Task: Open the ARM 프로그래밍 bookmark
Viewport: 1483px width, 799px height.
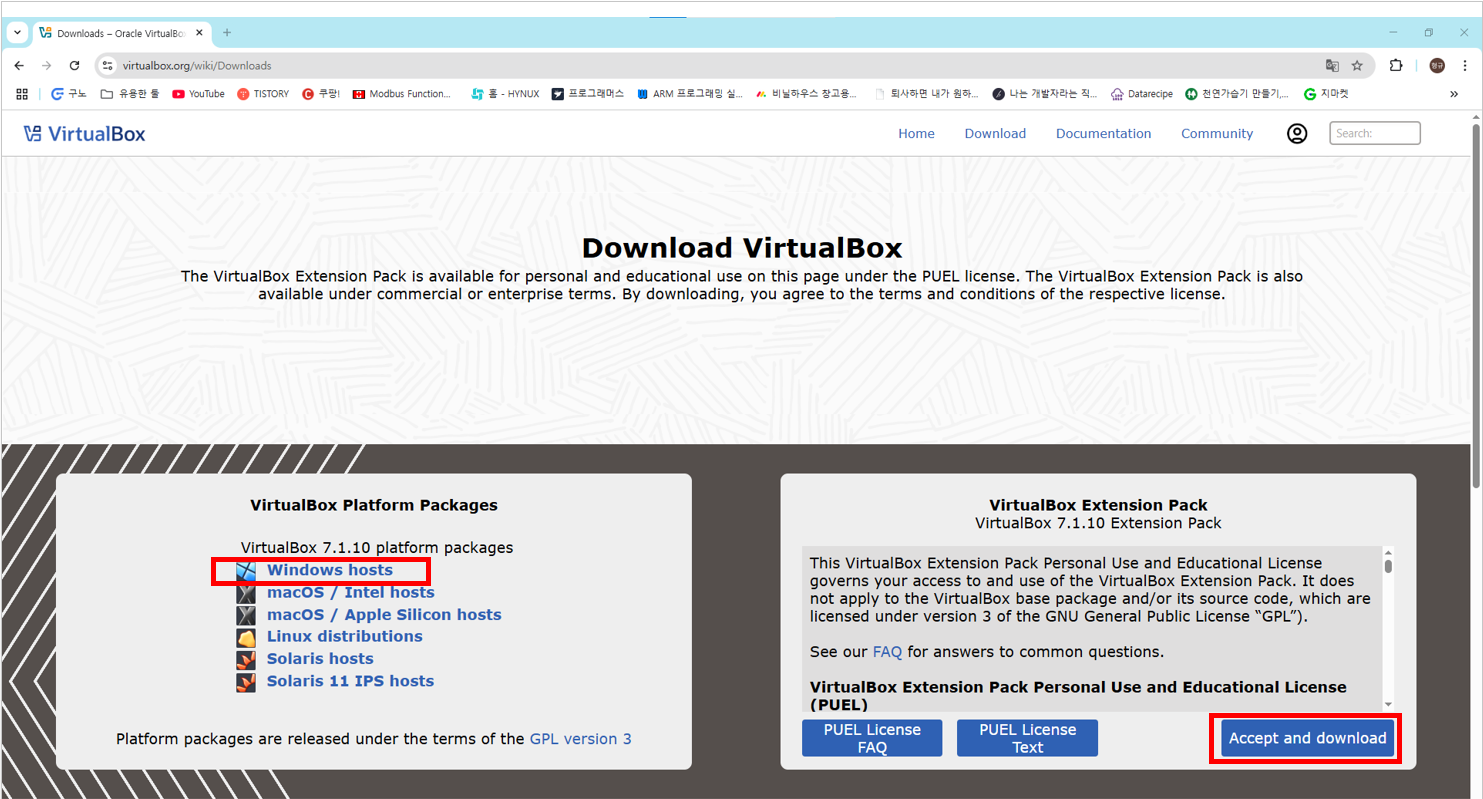Action: [689, 94]
